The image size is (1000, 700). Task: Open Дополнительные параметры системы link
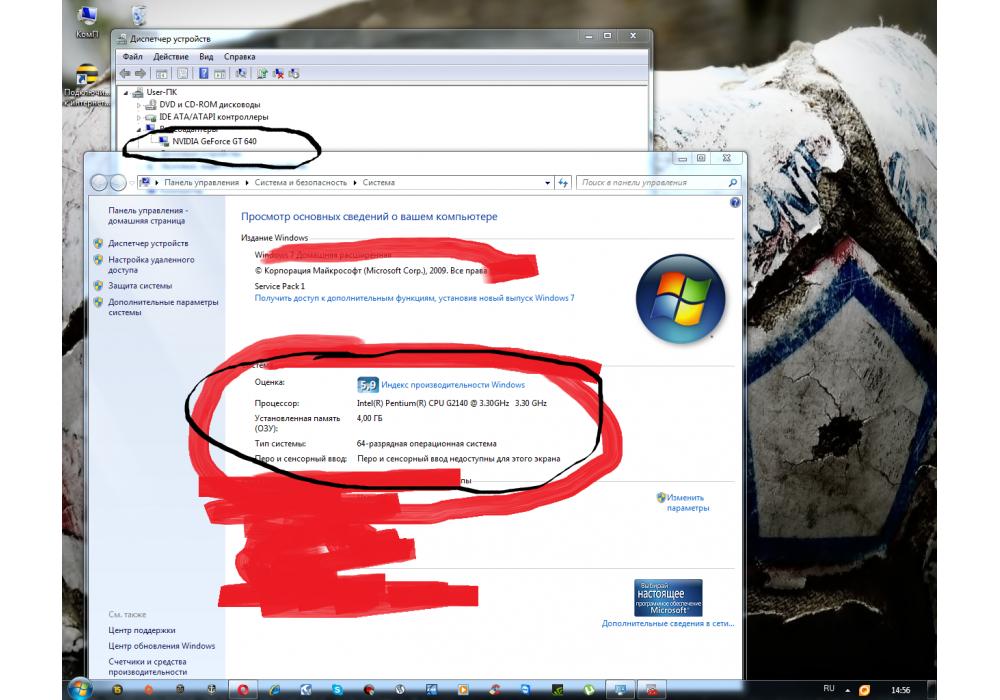[x=163, y=307]
